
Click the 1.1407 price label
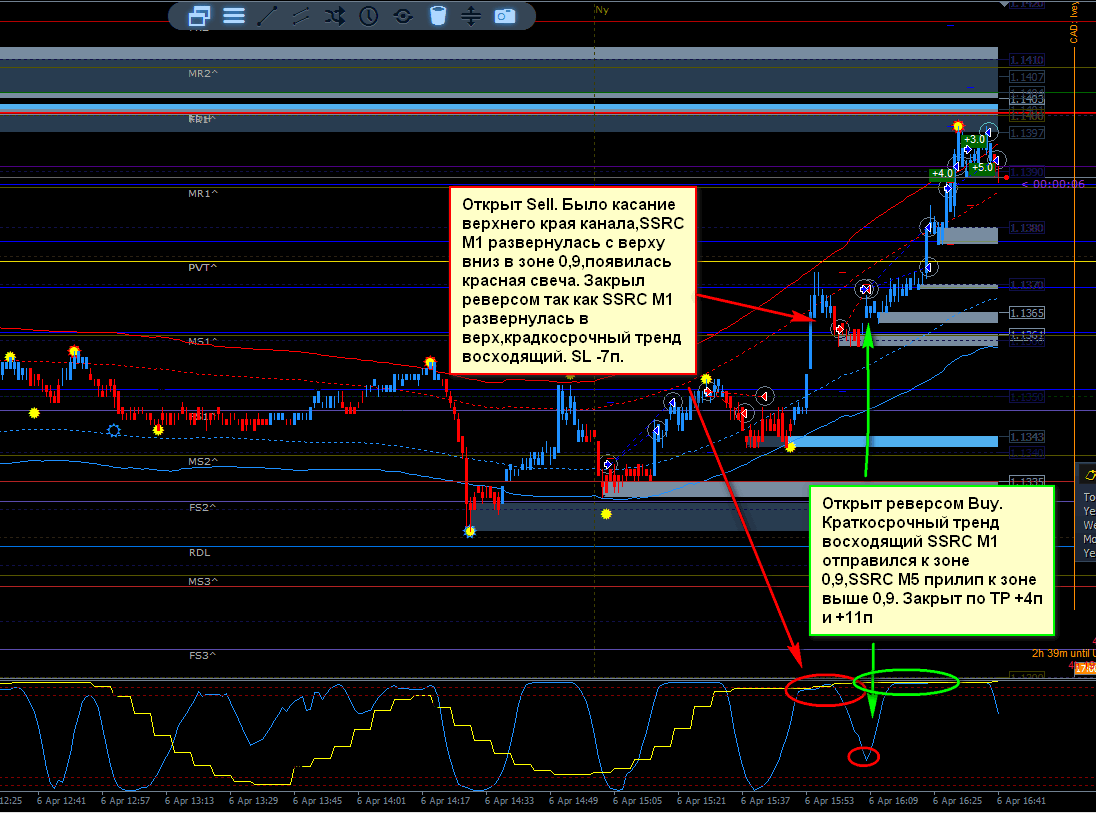pos(1026,77)
